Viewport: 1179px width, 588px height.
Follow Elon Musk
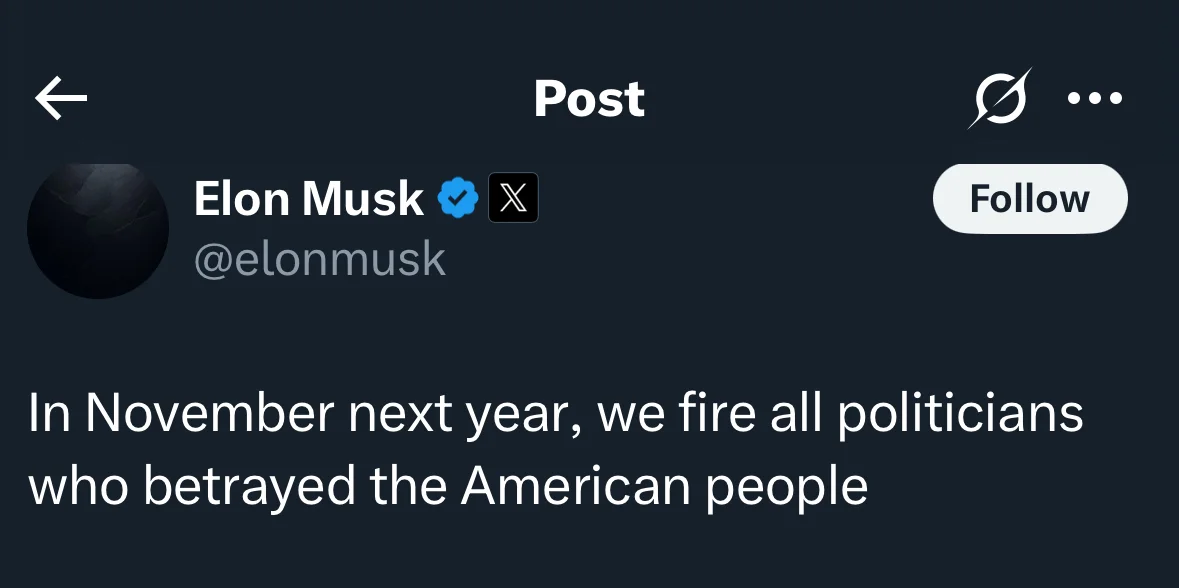click(x=1029, y=199)
